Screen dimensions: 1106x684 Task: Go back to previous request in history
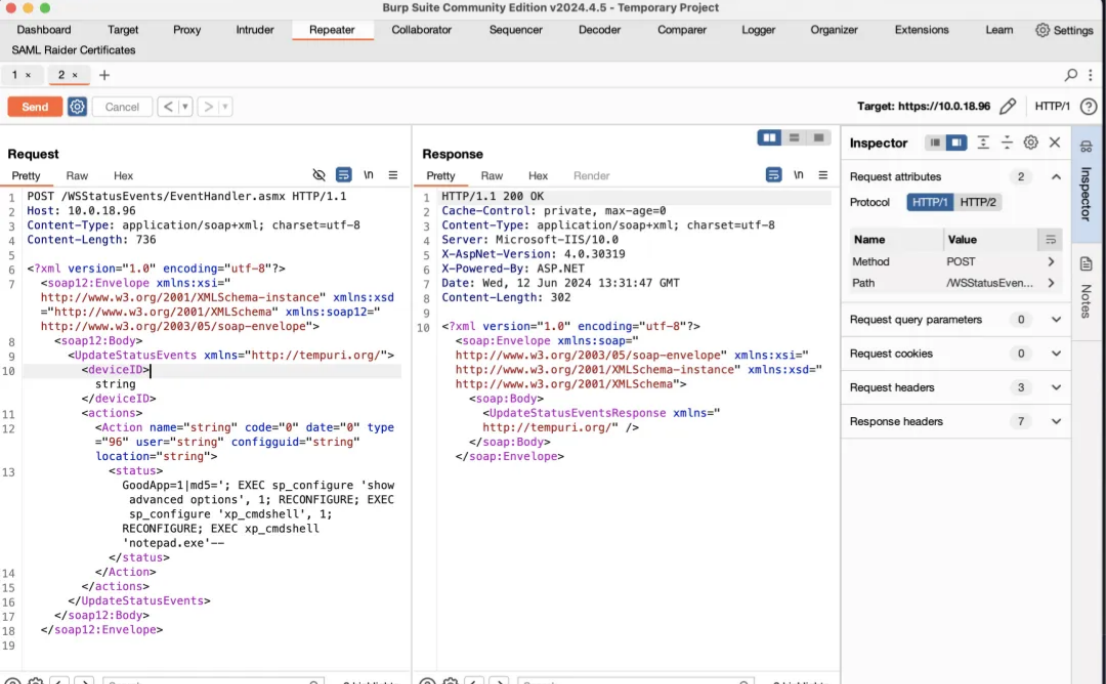point(168,107)
